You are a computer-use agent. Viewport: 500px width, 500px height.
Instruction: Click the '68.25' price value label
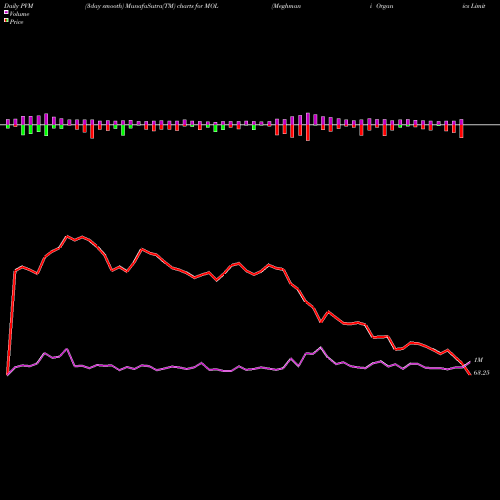pyautogui.click(x=481, y=373)
